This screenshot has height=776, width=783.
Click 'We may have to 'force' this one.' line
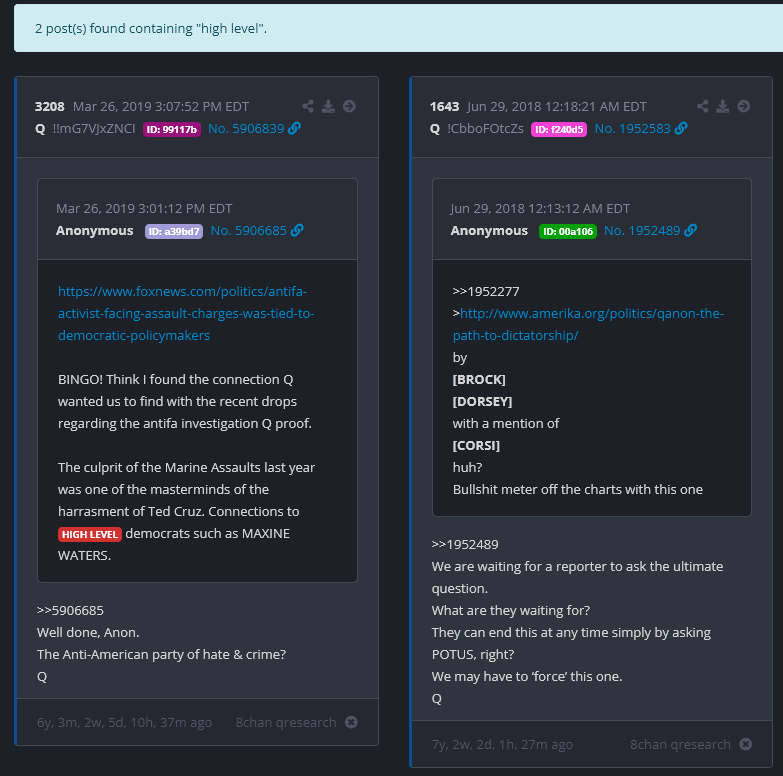click(527, 676)
